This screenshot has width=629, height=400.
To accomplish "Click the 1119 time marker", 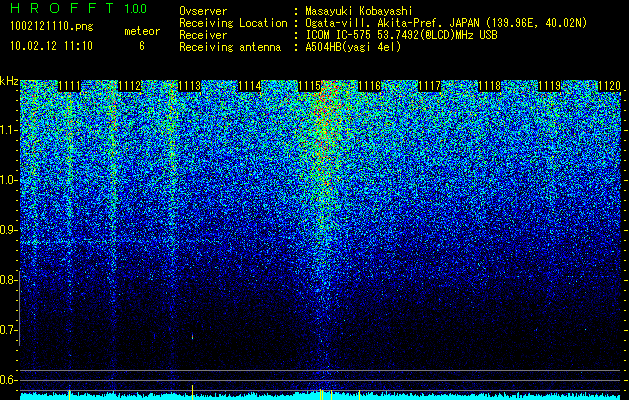I will pyautogui.click(x=549, y=86).
